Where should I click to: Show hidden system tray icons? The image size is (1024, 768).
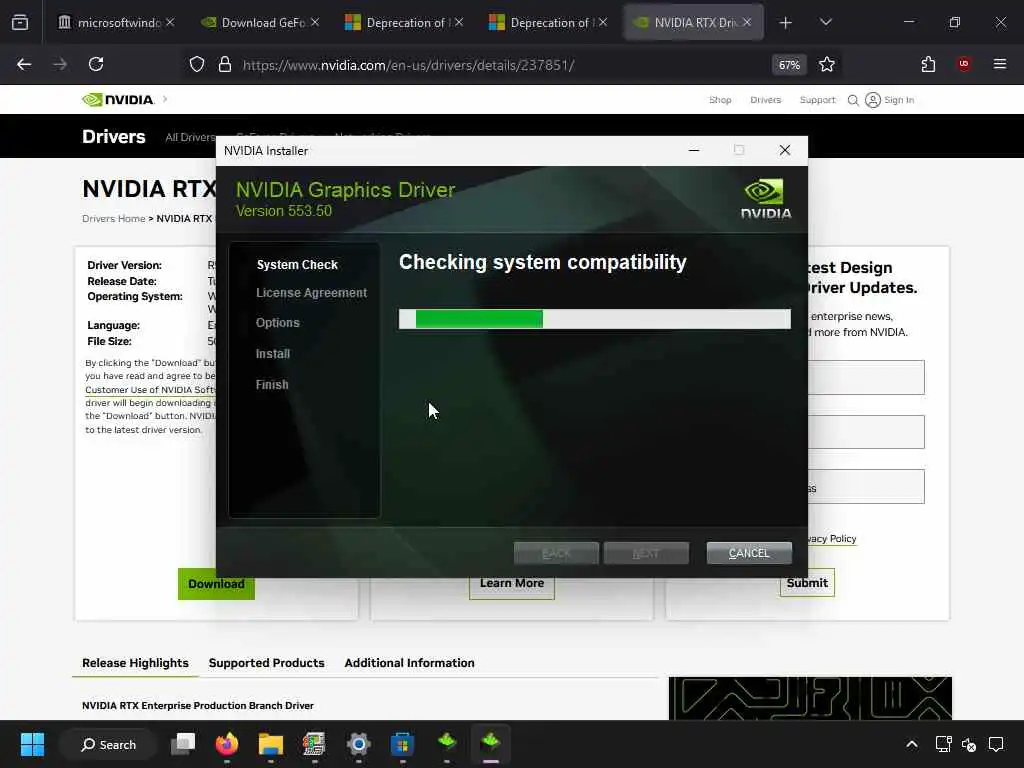point(912,744)
